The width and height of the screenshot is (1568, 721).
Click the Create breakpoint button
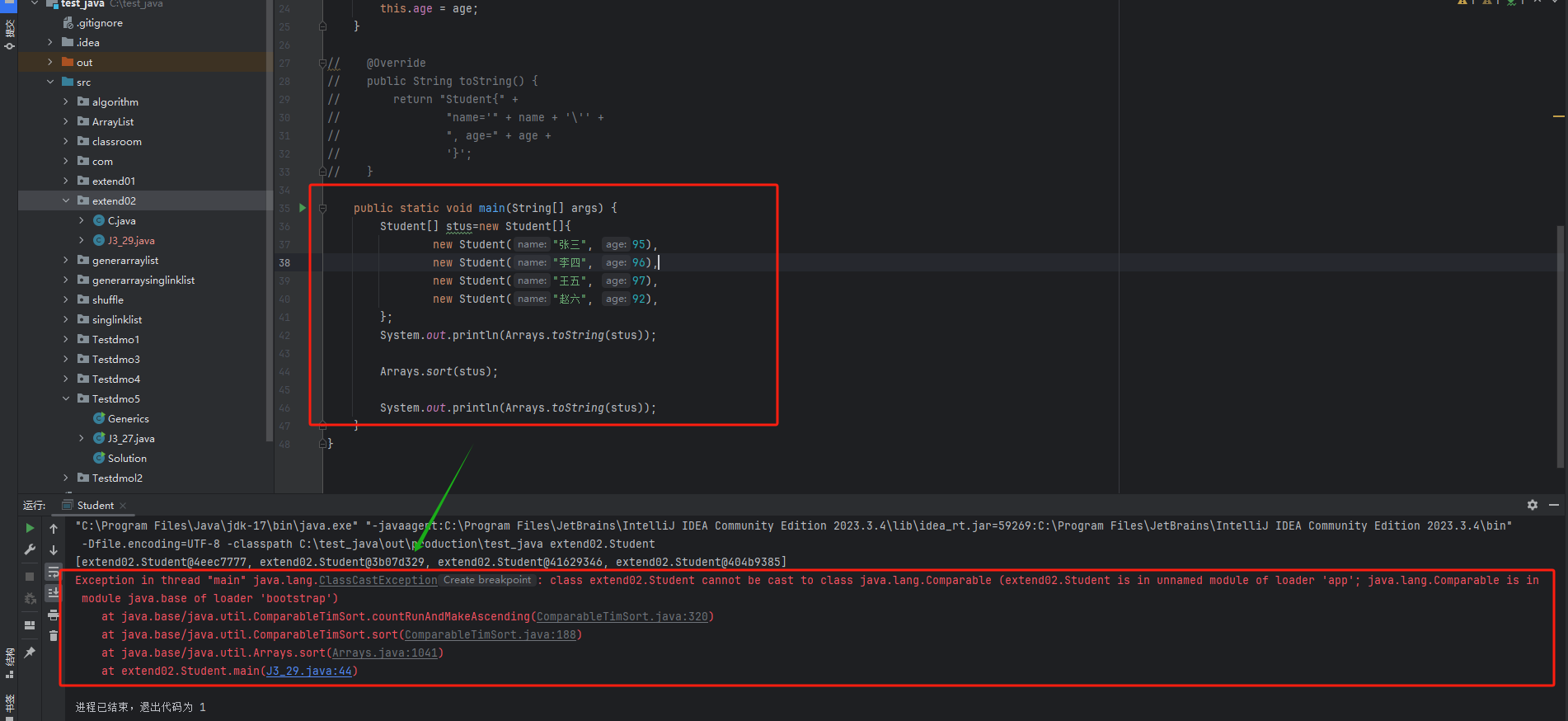click(x=487, y=580)
